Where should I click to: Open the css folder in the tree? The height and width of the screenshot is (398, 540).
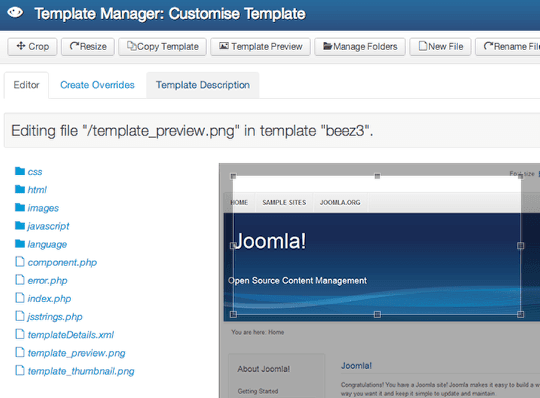click(35, 171)
